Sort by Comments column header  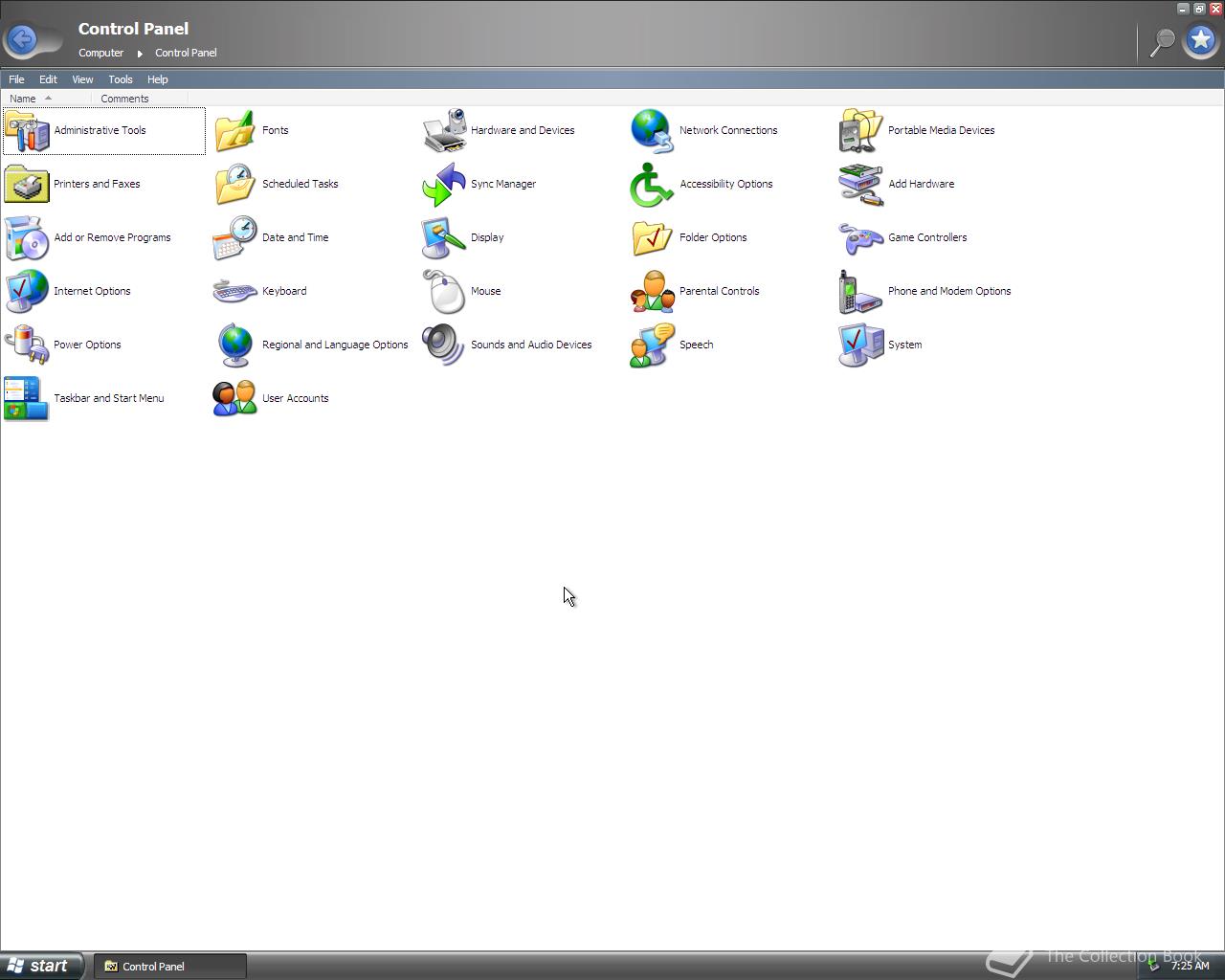point(140,99)
